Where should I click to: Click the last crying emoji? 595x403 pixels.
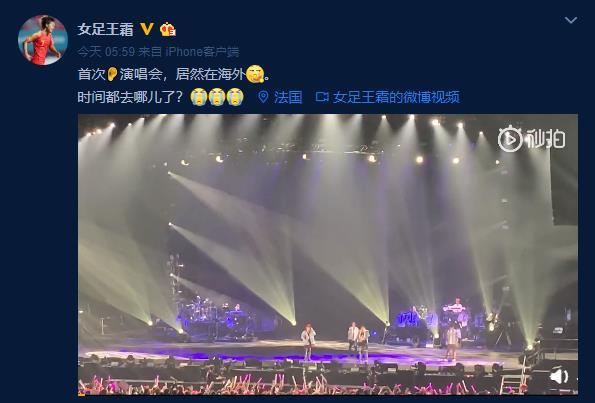click(x=235, y=97)
